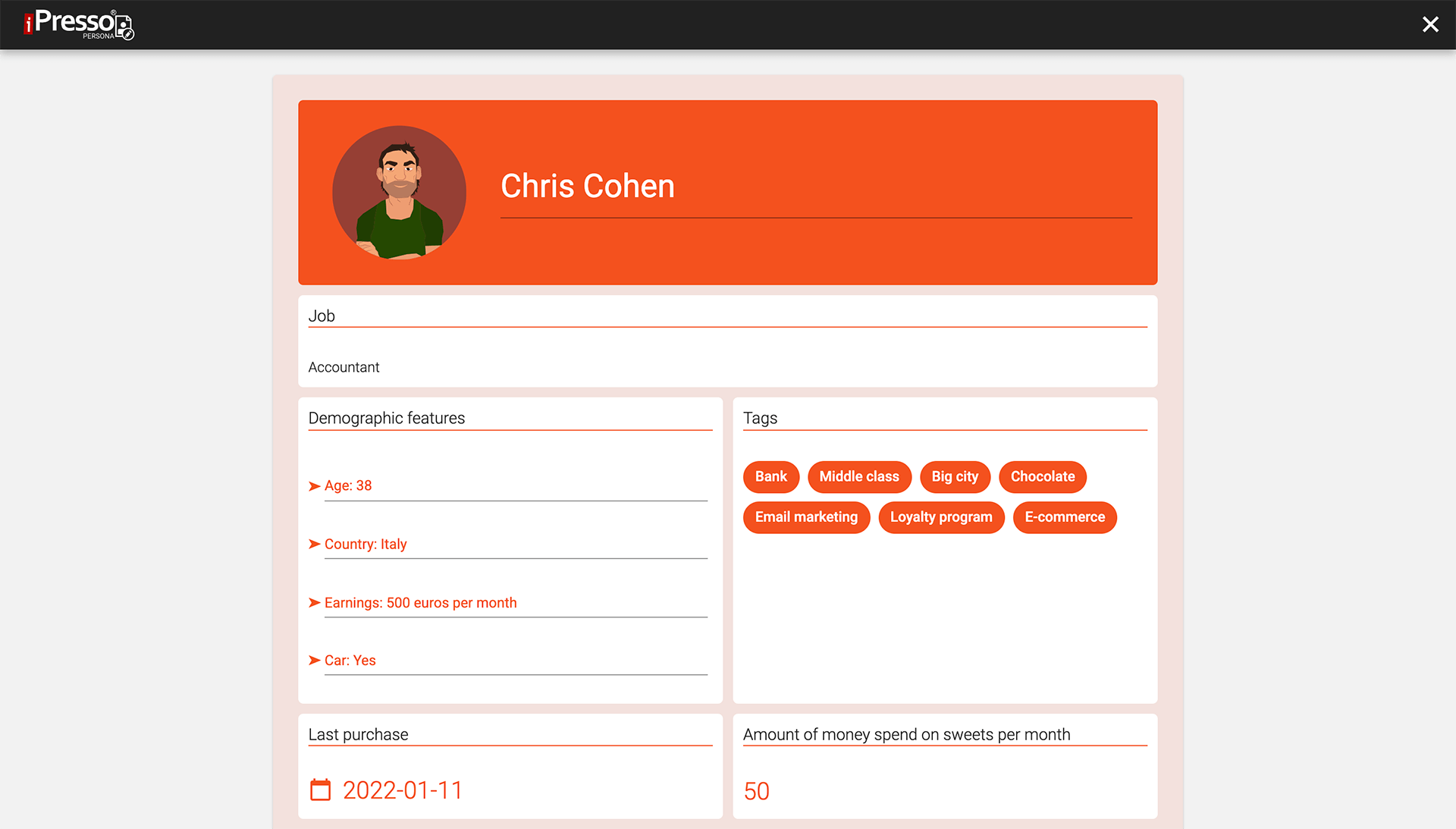This screenshot has height=829, width=1456.
Task: Click the Email marketing tag
Action: (x=805, y=517)
